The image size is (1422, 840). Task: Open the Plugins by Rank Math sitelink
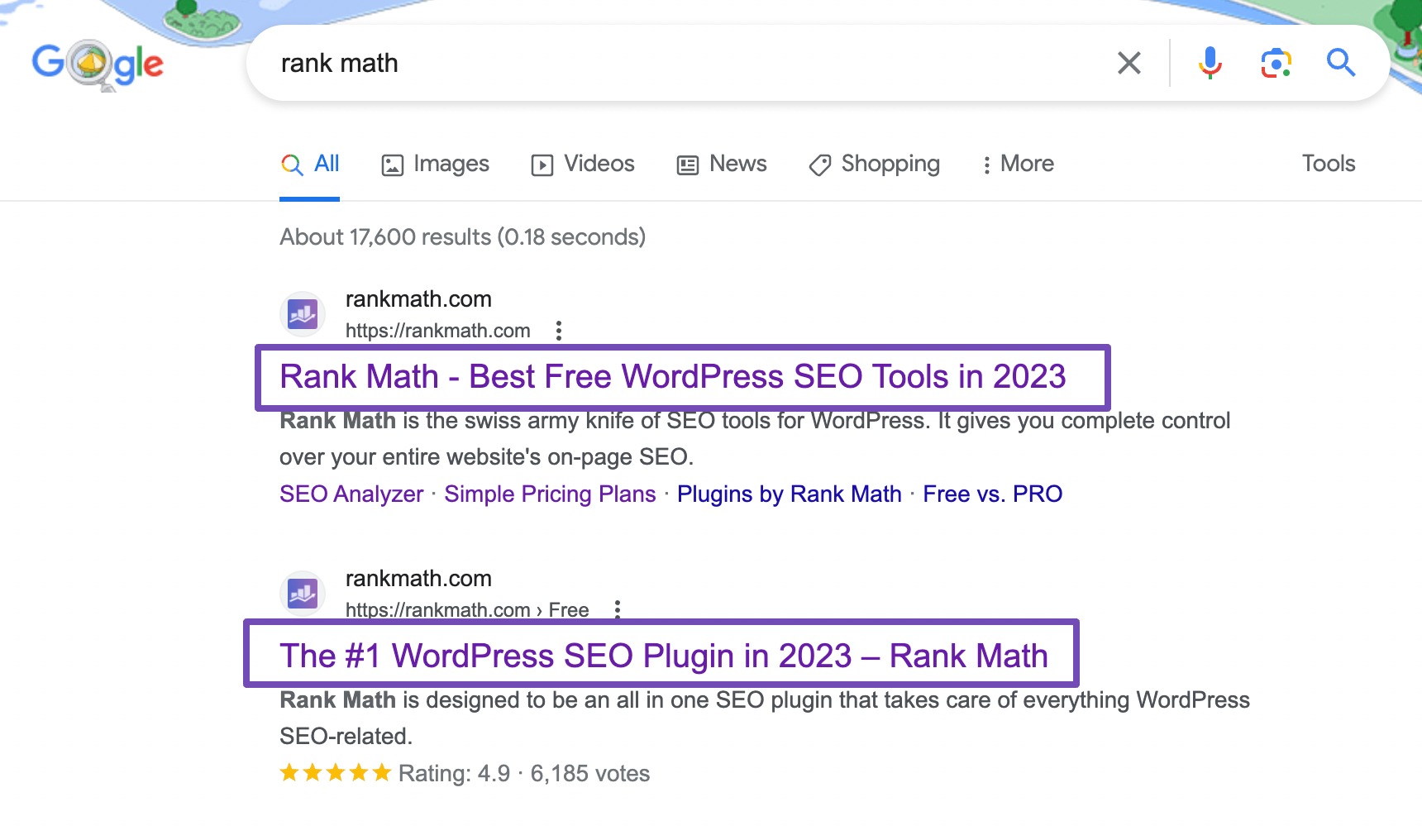[790, 494]
